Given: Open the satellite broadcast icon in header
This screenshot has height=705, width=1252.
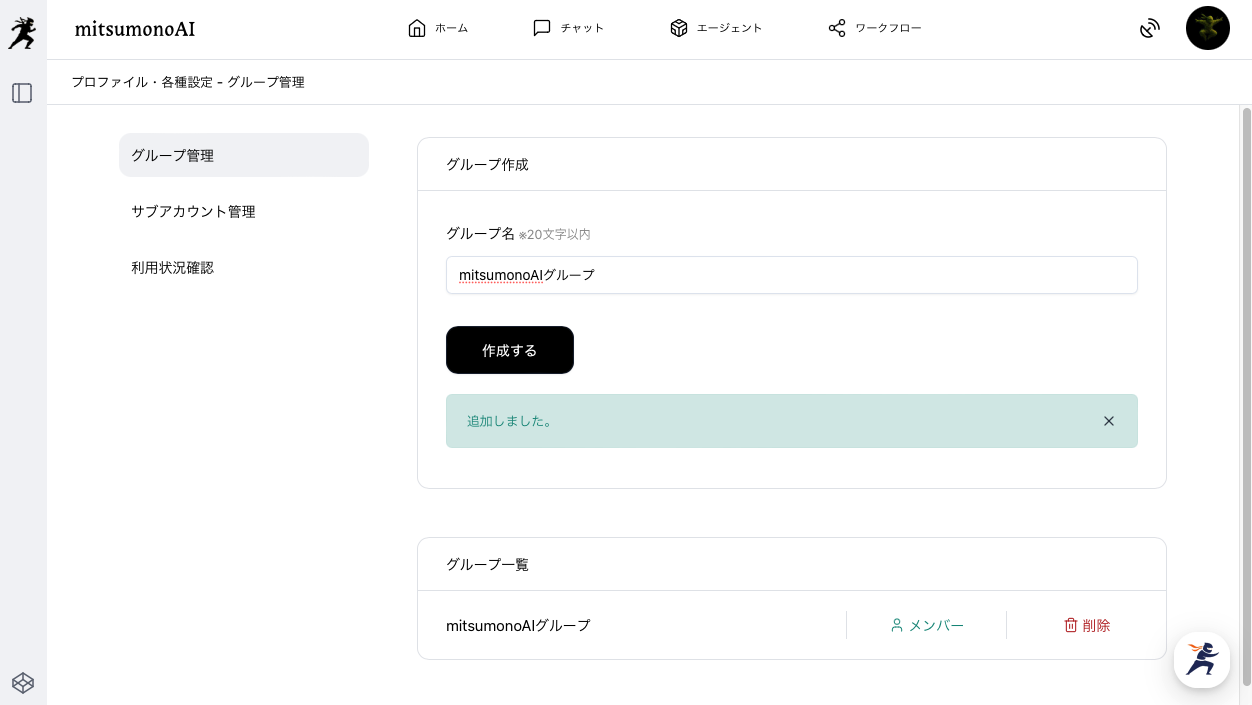Looking at the screenshot, I should (1150, 29).
